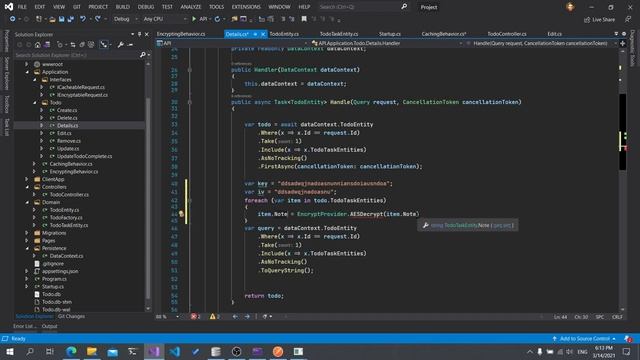Screen dimensions: 640x360
Task: Open File Explorer from taskbar
Action: coord(92,351)
